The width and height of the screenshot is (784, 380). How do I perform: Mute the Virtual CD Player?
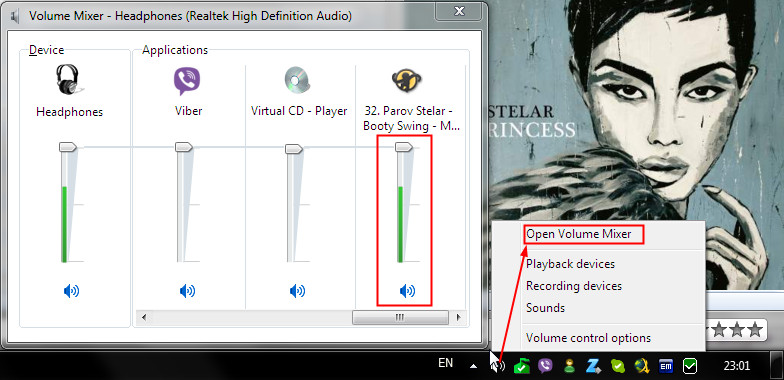click(297, 290)
